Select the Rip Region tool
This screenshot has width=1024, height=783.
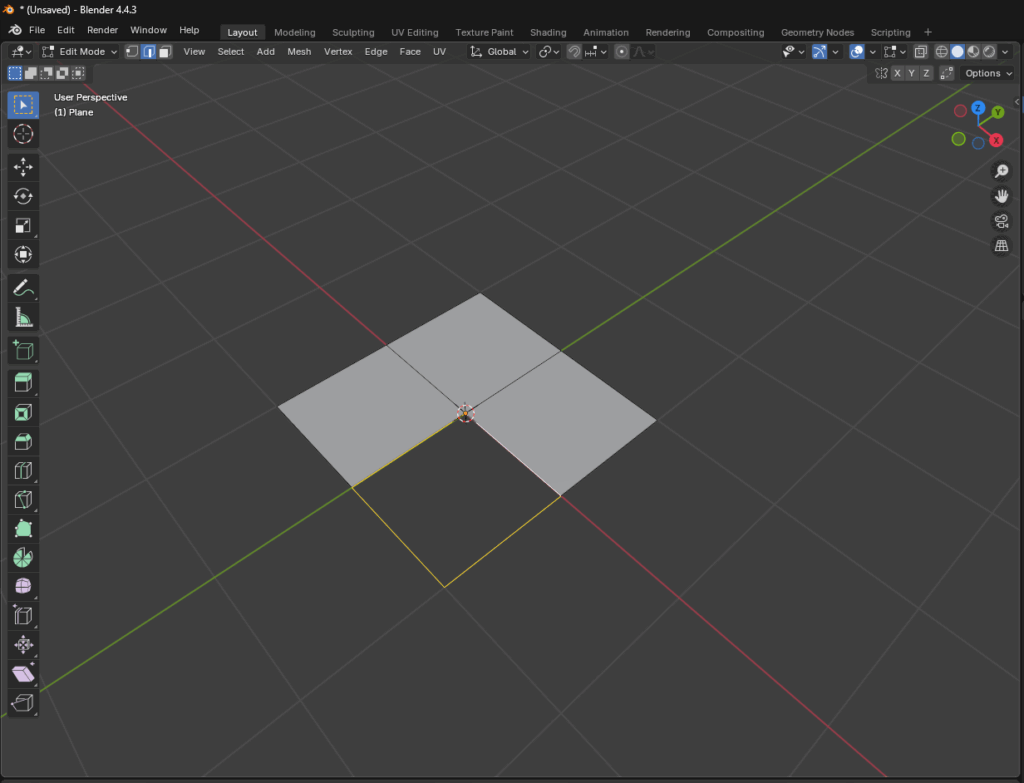coord(23,703)
